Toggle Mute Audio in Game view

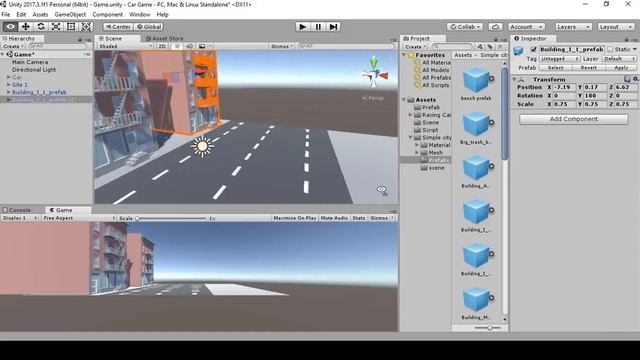click(x=334, y=218)
